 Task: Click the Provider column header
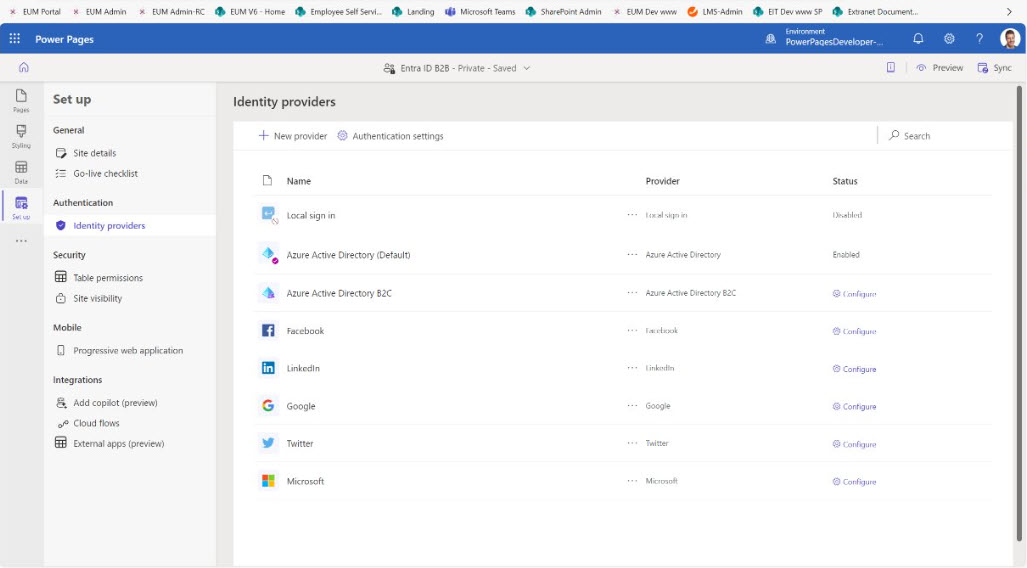[x=662, y=181]
